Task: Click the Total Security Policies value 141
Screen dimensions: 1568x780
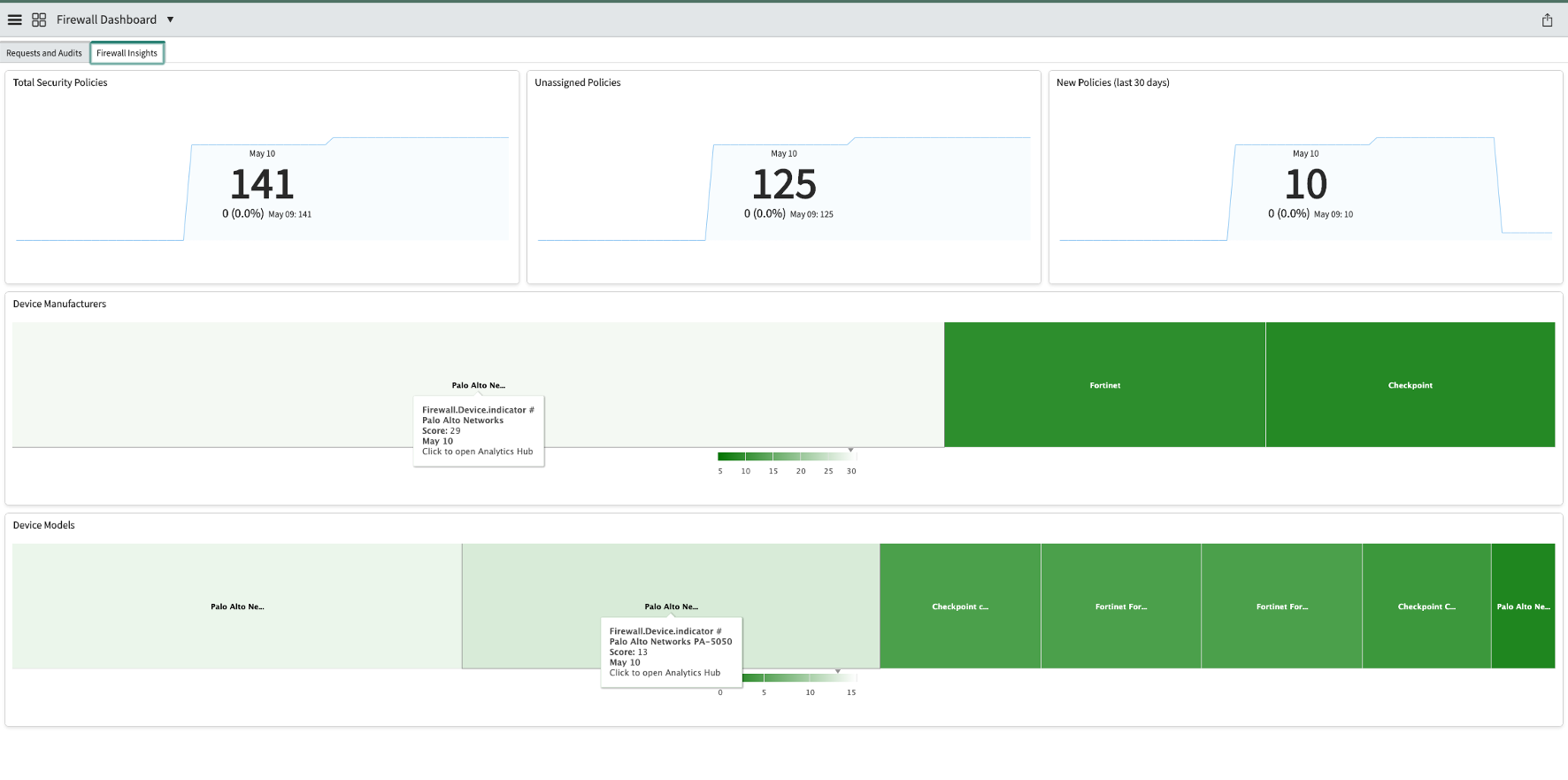Action: (x=262, y=184)
